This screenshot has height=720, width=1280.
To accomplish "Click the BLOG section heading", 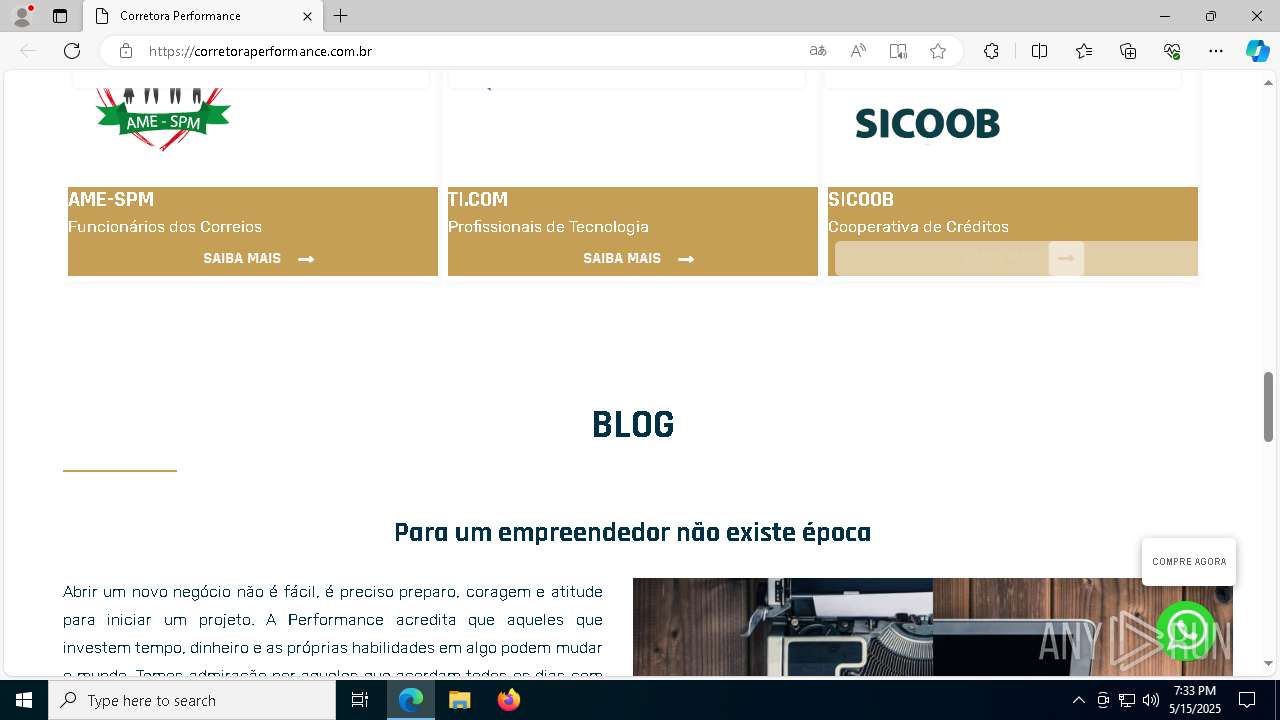I will (x=633, y=425).
